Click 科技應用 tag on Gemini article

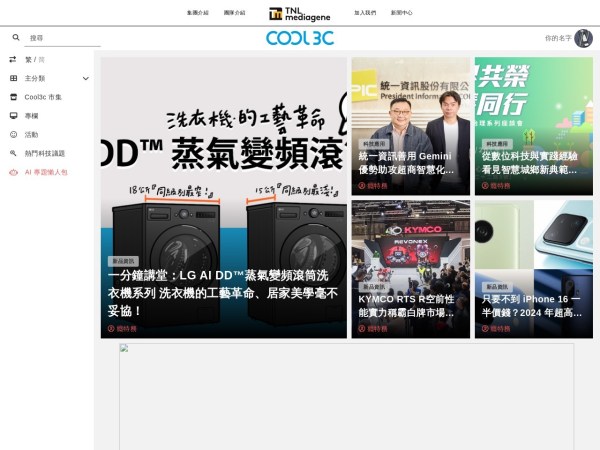tap(373, 144)
